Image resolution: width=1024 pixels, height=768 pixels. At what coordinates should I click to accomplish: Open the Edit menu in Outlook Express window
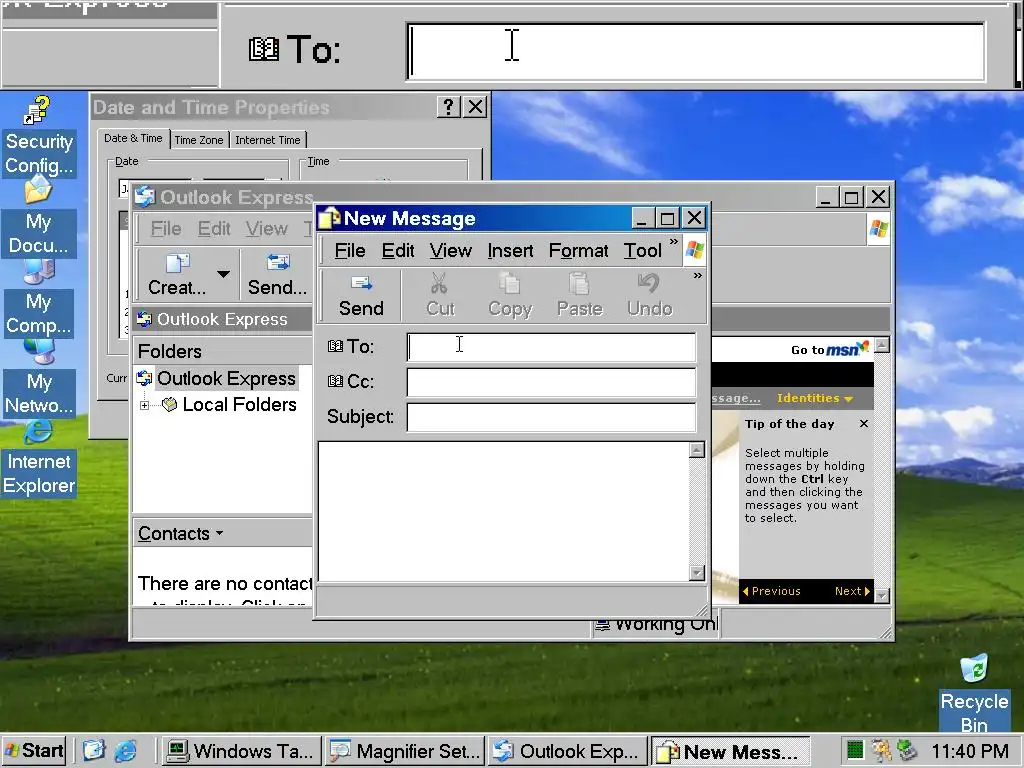point(214,229)
